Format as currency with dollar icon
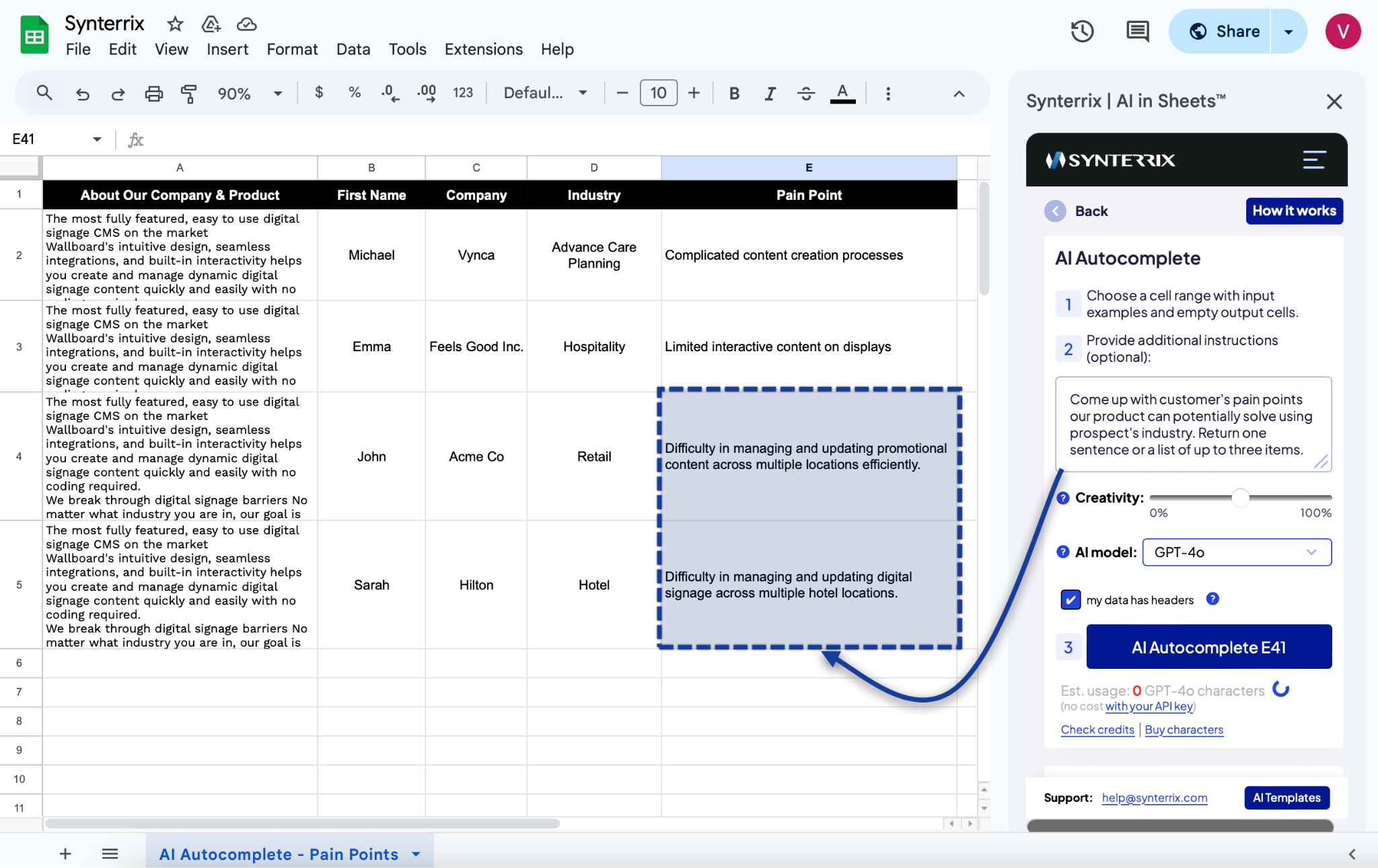This screenshot has height=868, width=1378. pyautogui.click(x=319, y=93)
